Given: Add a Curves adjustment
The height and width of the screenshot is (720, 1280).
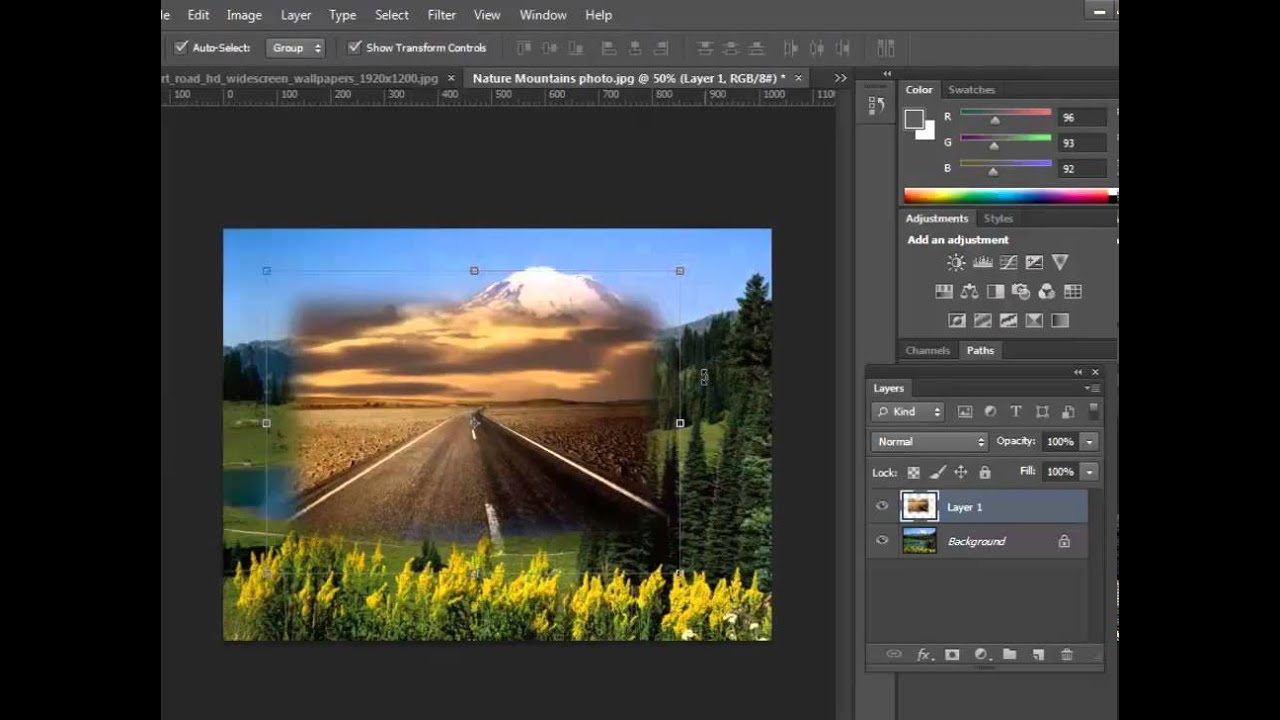Looking at the screenshot, I should pyautogui.click(x=1008, y=262).
